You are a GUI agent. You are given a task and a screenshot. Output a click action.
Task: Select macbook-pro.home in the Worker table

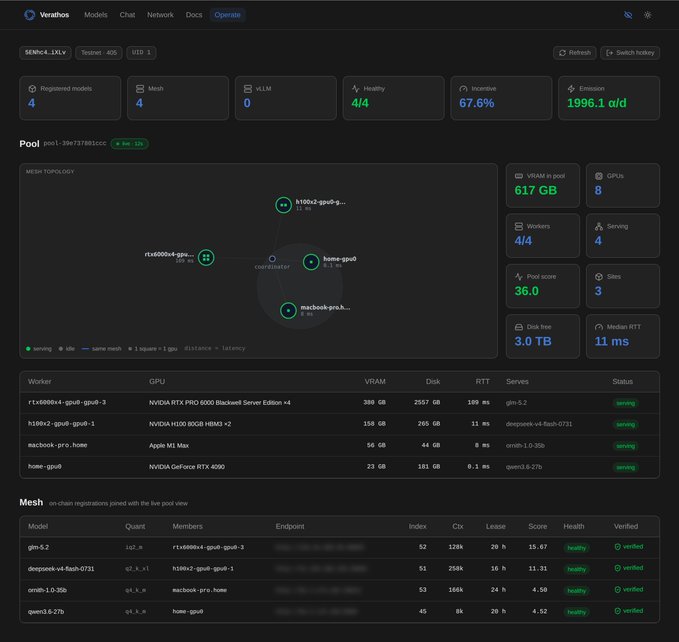58,445
